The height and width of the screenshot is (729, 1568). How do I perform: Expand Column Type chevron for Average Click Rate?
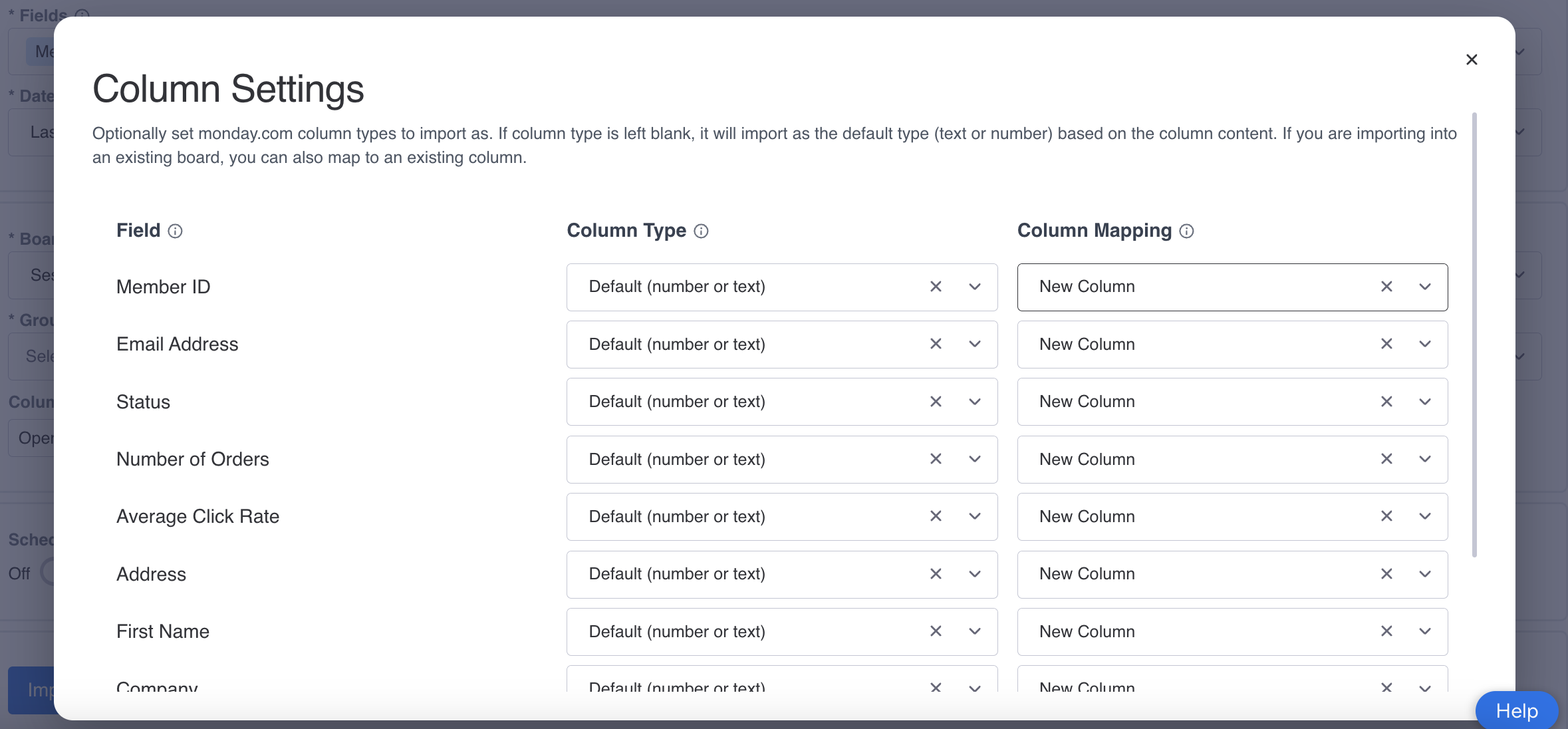click(x=975, y=516)
